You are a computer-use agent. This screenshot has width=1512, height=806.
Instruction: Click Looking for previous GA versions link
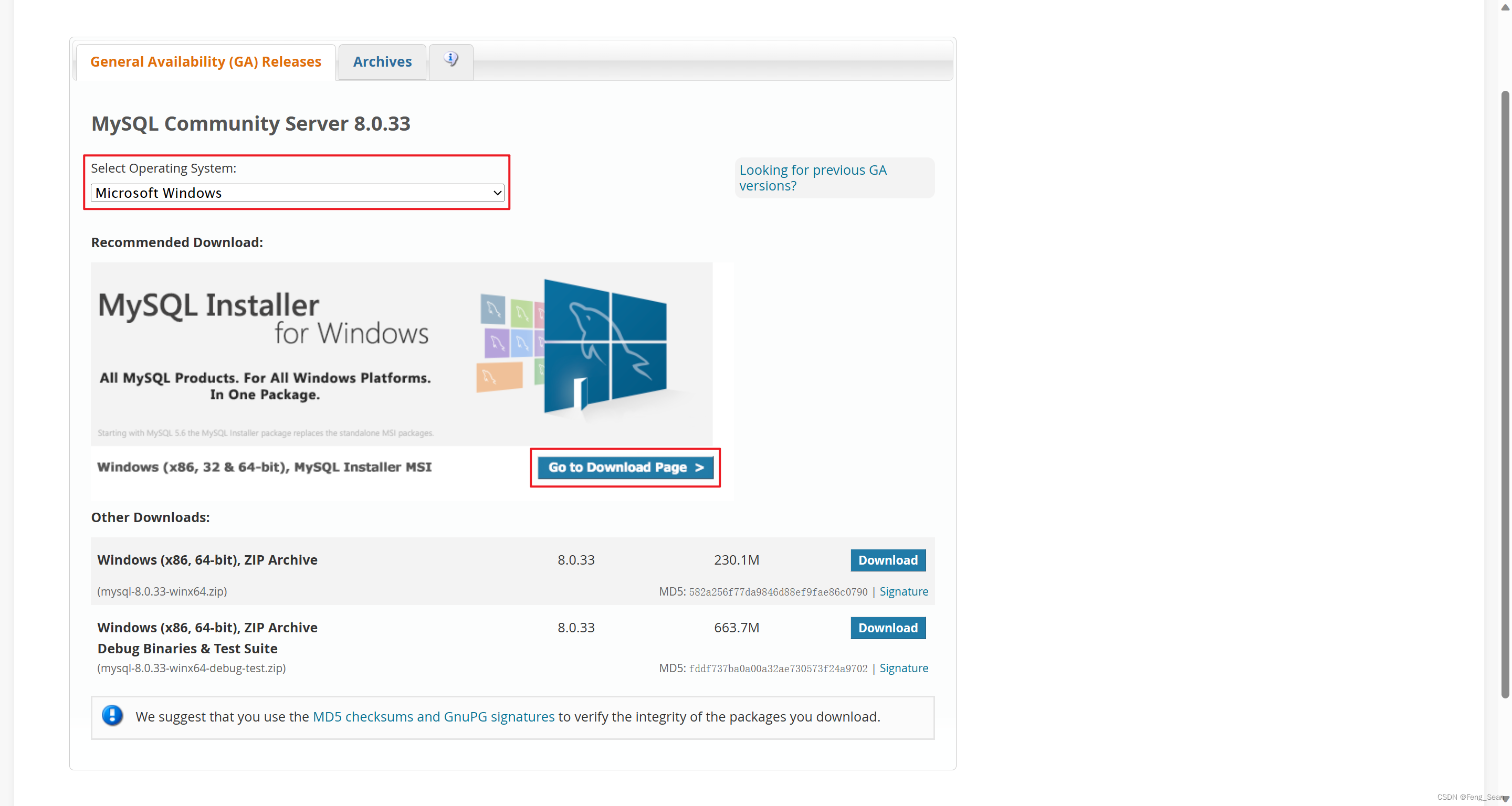813,177
